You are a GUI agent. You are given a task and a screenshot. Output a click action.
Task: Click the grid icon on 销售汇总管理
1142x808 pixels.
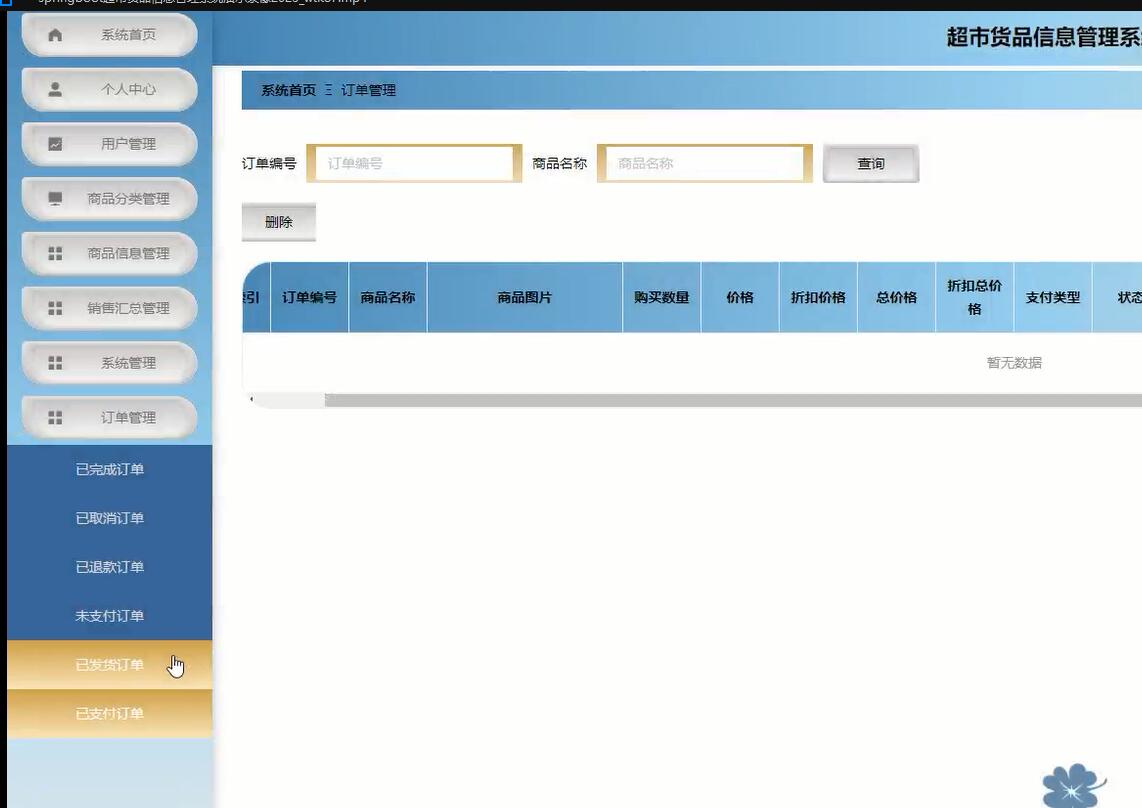pyautogui.click(x=55, y=308)
